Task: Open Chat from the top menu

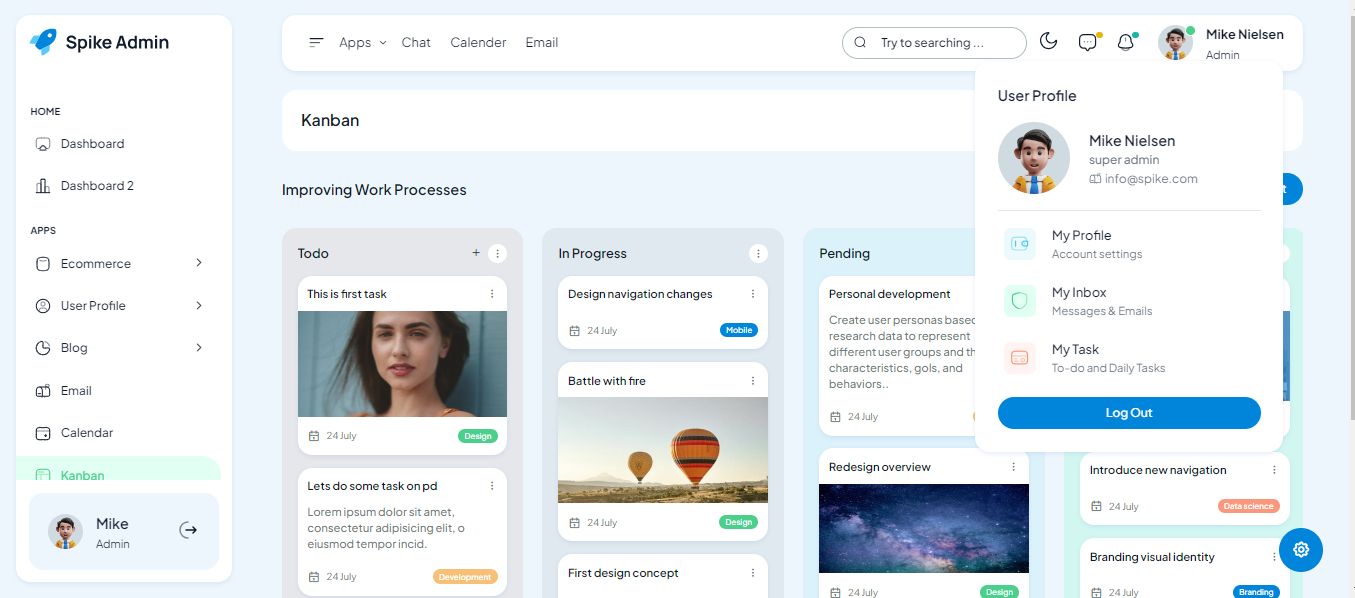Action: (x=416, y=42)
